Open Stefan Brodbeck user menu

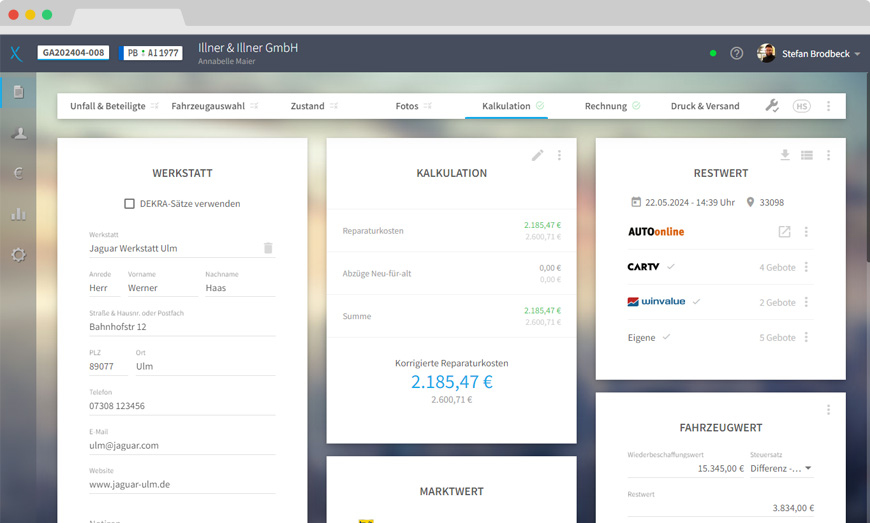[x=810, y=53]
